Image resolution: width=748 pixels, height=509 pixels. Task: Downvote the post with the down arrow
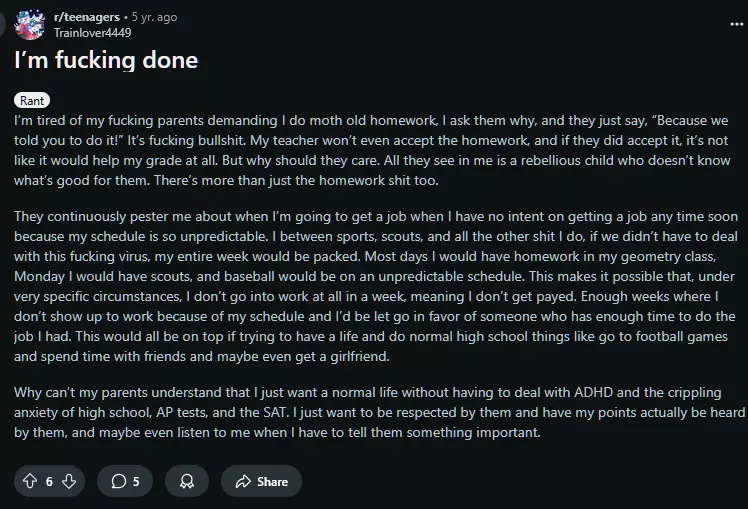pos(69,481)
